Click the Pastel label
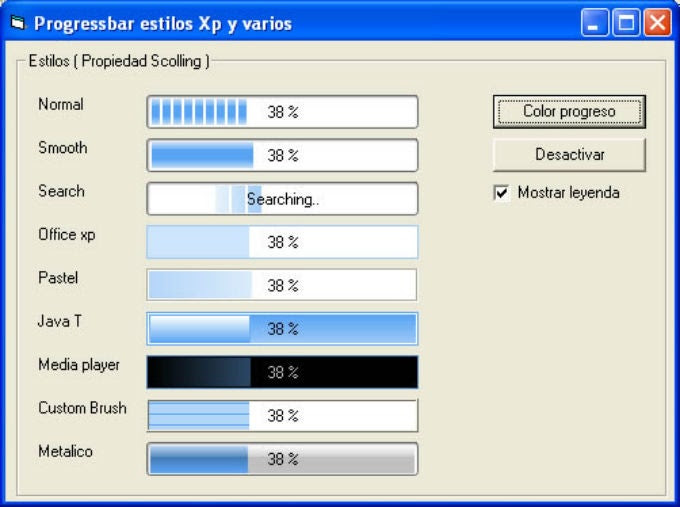680x507 pixels. point(58,278)
